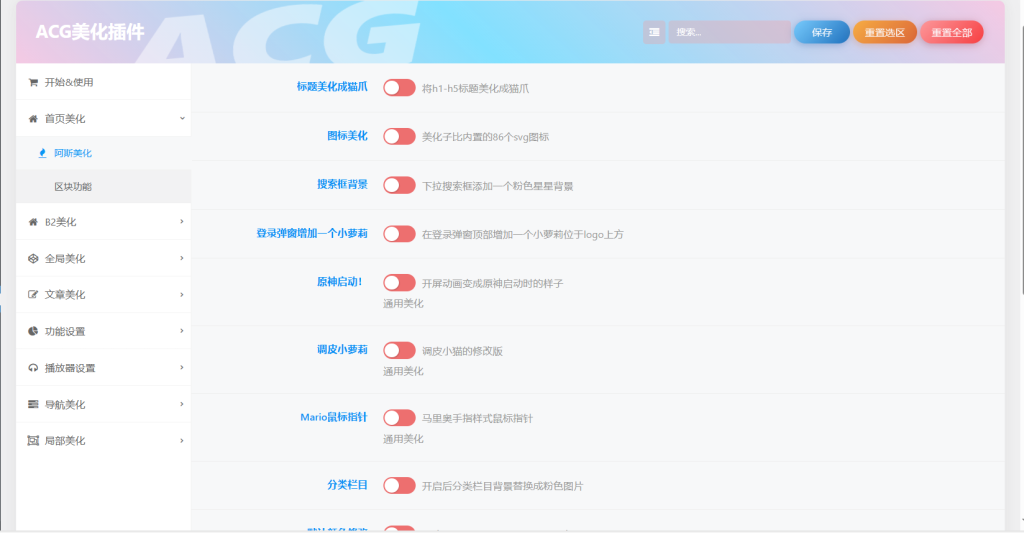Click the 原神启动! setting label
The height and width of the screenshot is (533, 1024).
coord(340,282)
